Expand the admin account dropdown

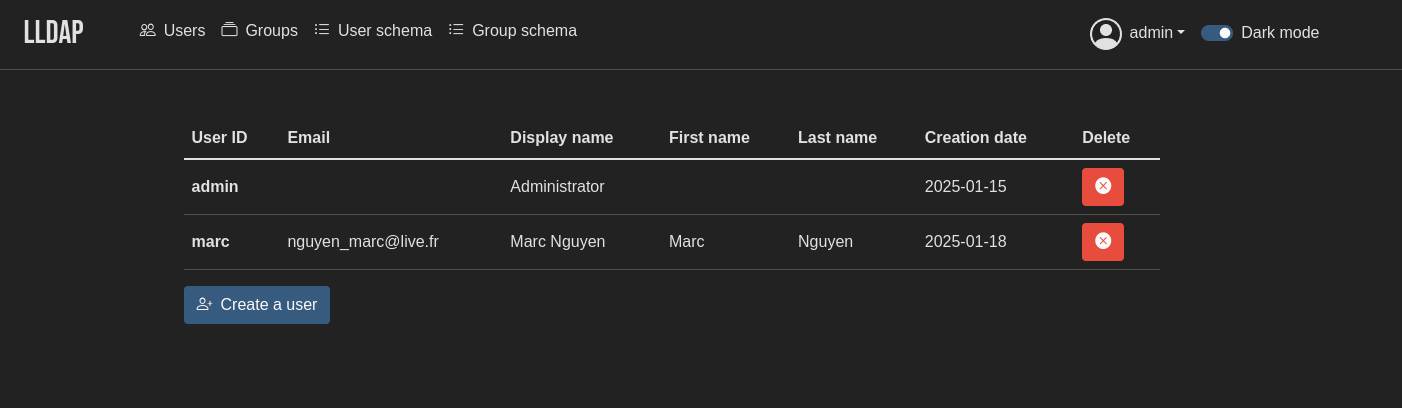(1157, 33)
